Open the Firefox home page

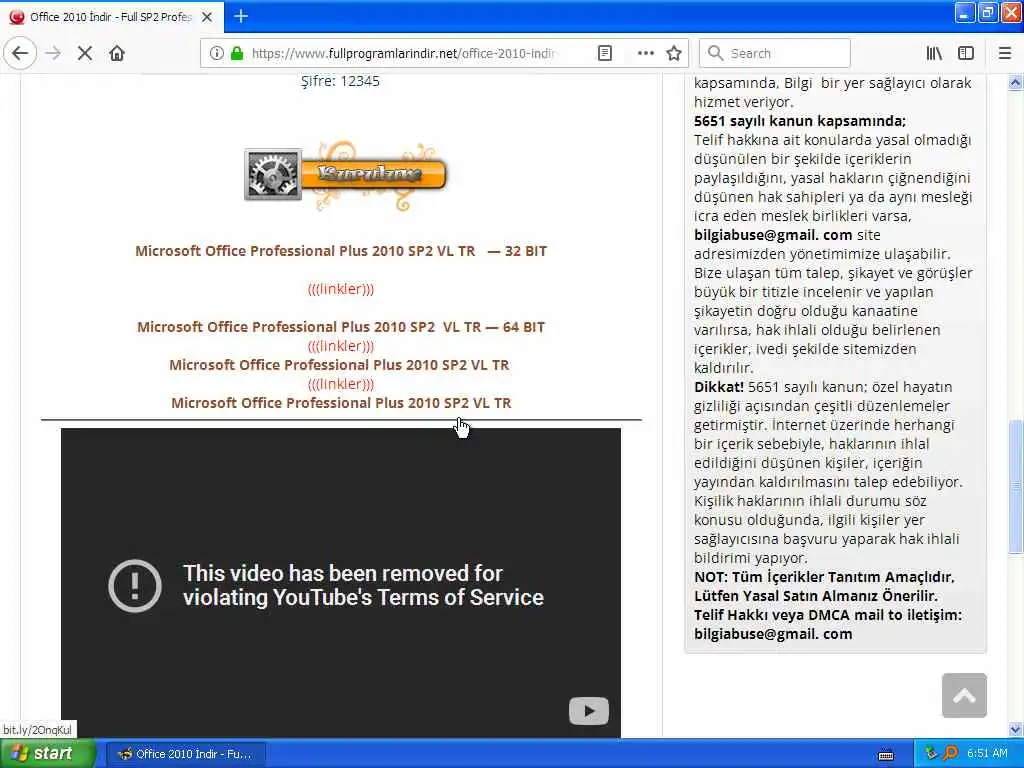click(117, 53)
